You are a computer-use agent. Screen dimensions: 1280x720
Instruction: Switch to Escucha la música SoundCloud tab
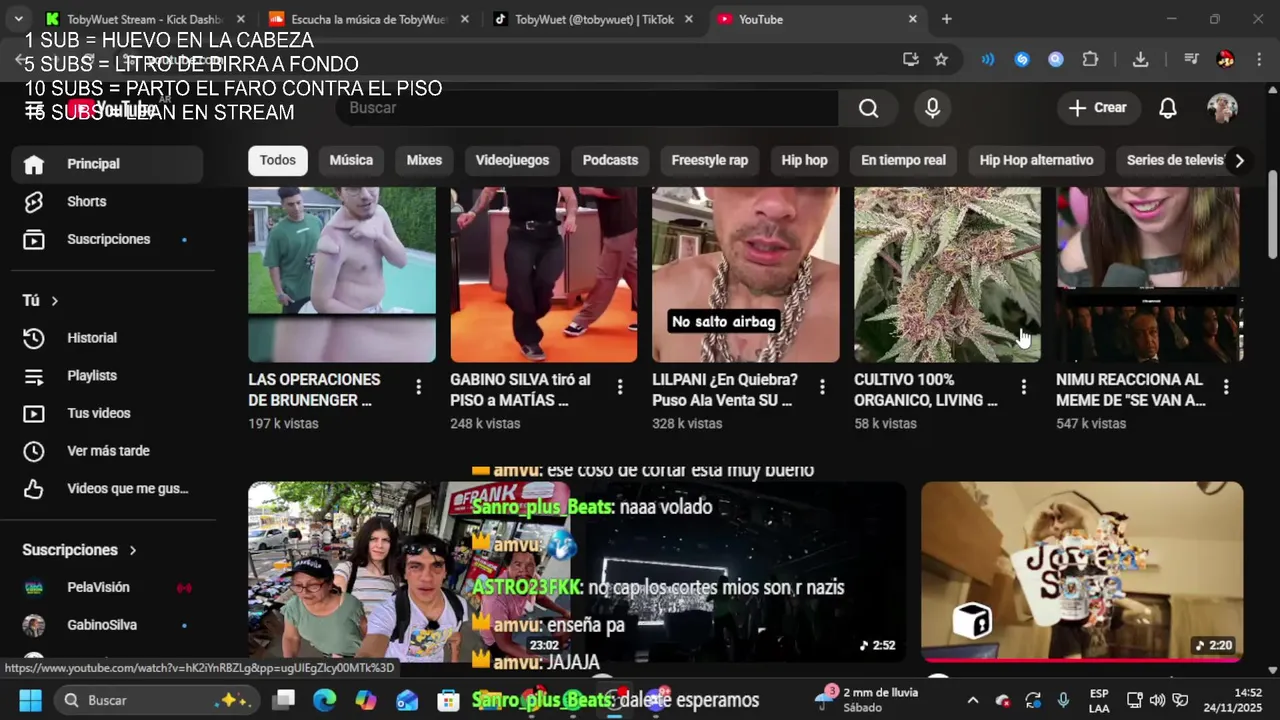(x=369, y=19)
